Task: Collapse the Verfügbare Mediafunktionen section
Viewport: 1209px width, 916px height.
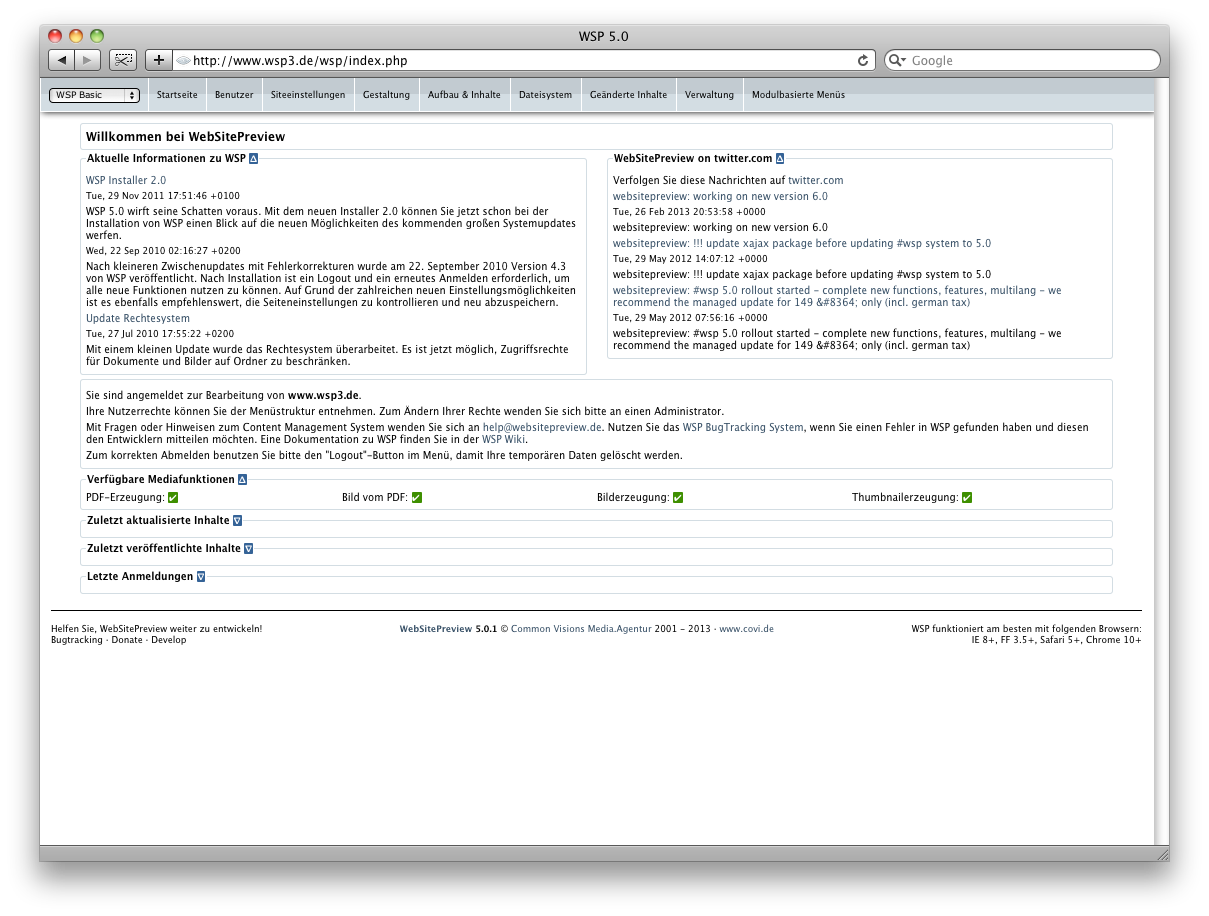Action: [x=242, y=479]
